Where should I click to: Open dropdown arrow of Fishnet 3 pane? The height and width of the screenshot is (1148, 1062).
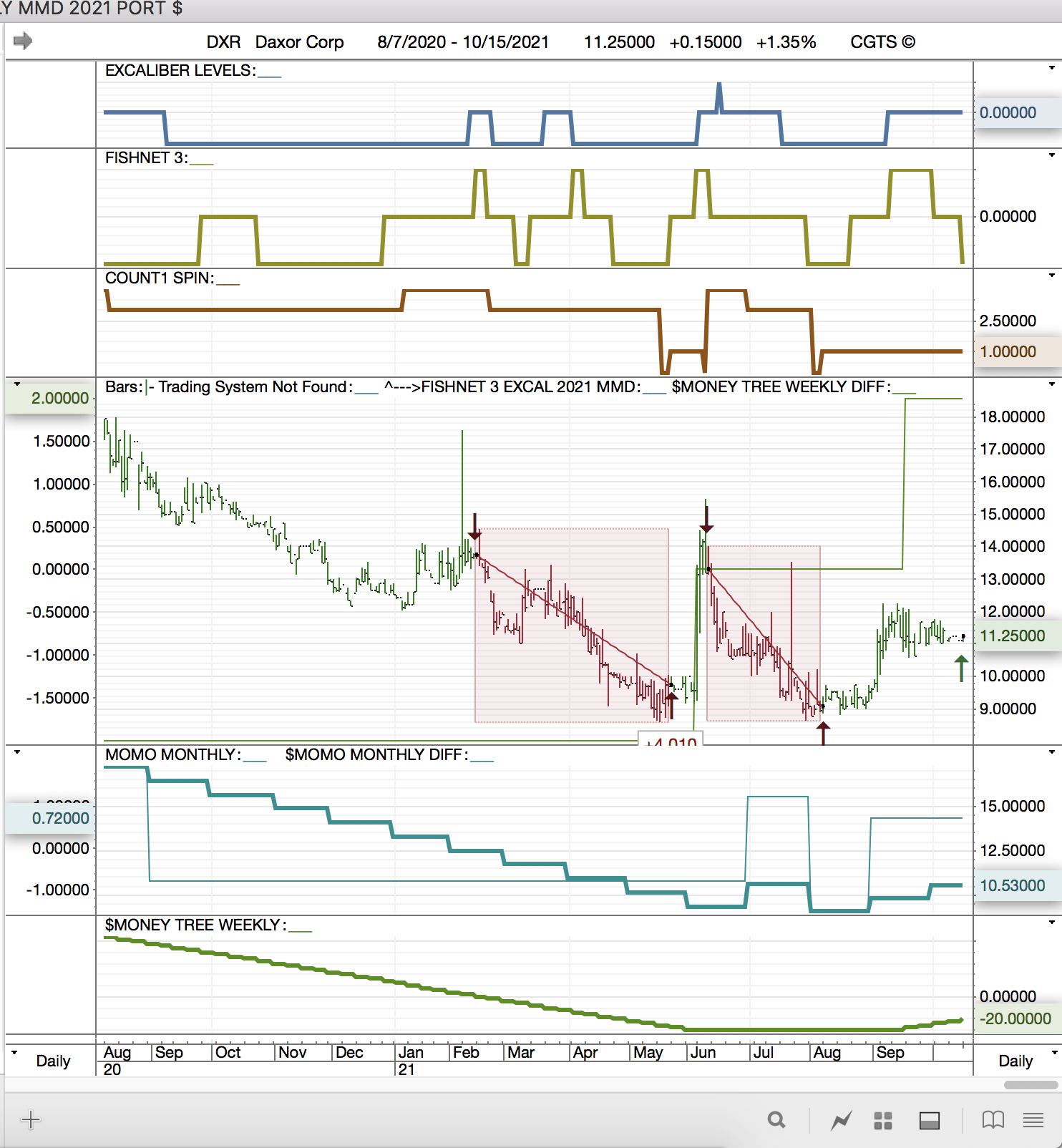[x=1052, y=155]
